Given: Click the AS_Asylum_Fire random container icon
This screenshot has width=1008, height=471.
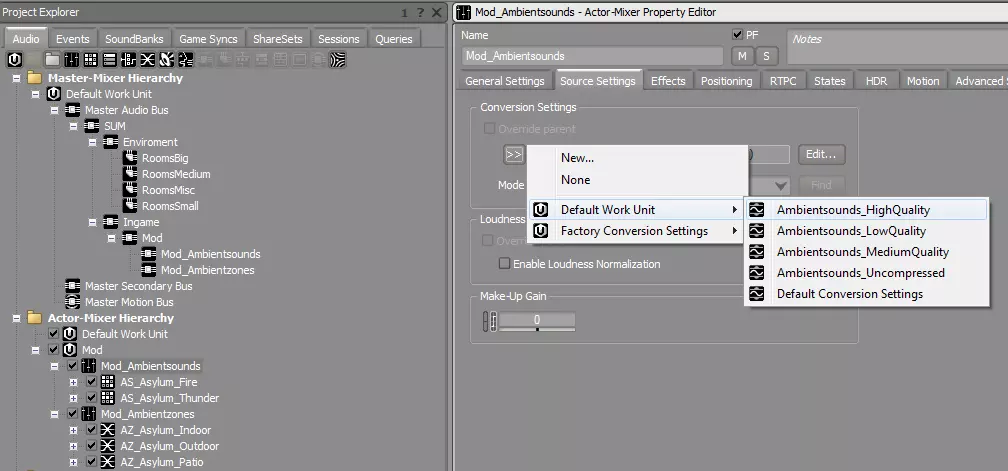Looking at the screenshot, I should (109, 382).
